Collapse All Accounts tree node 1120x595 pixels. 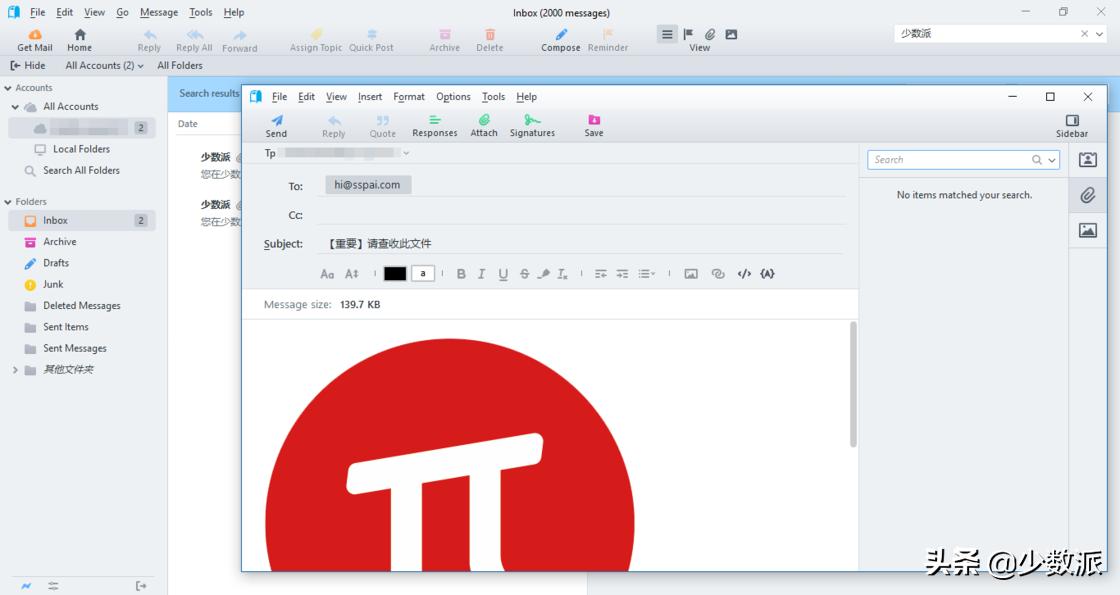click(15, 106)
